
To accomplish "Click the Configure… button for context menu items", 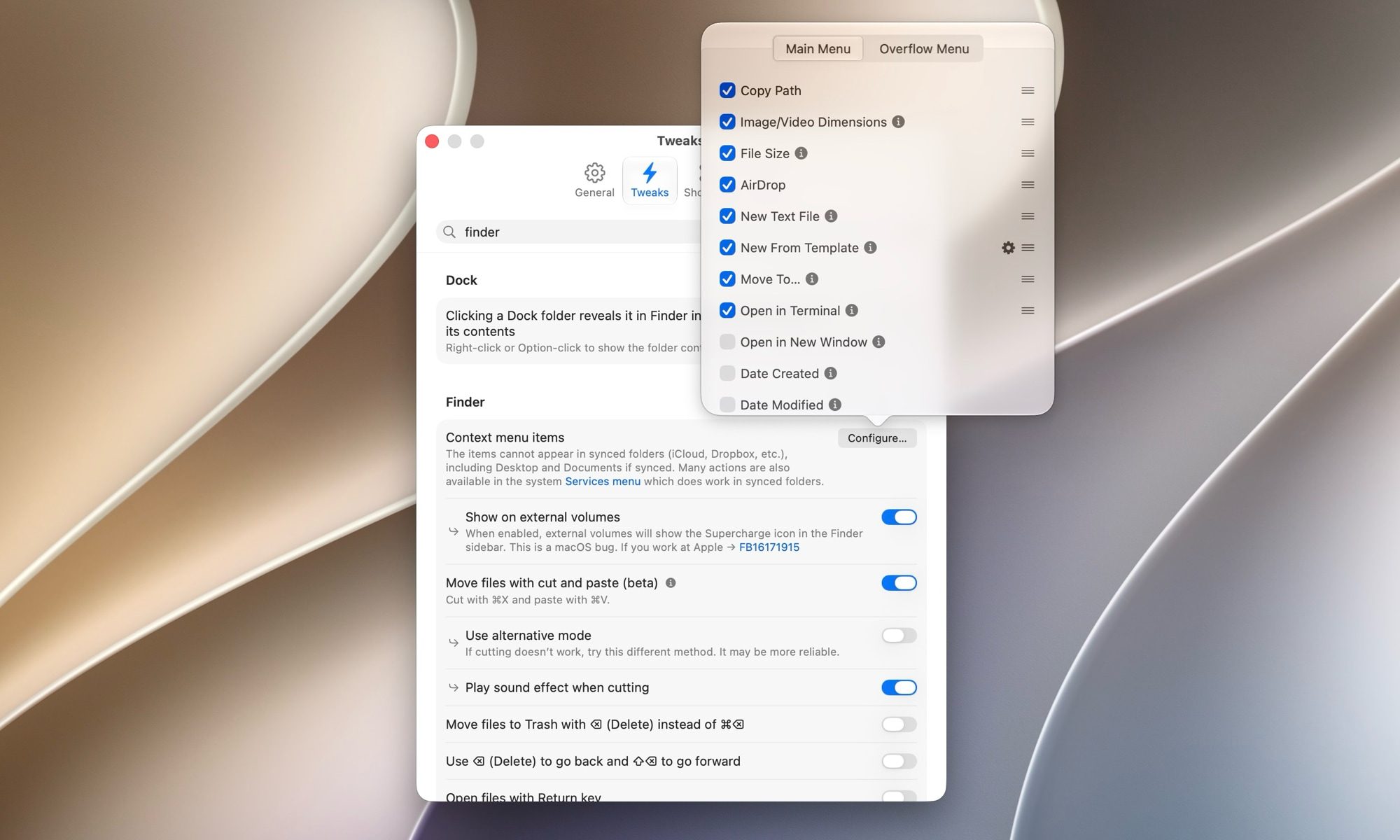I will [x=877, y=438].
